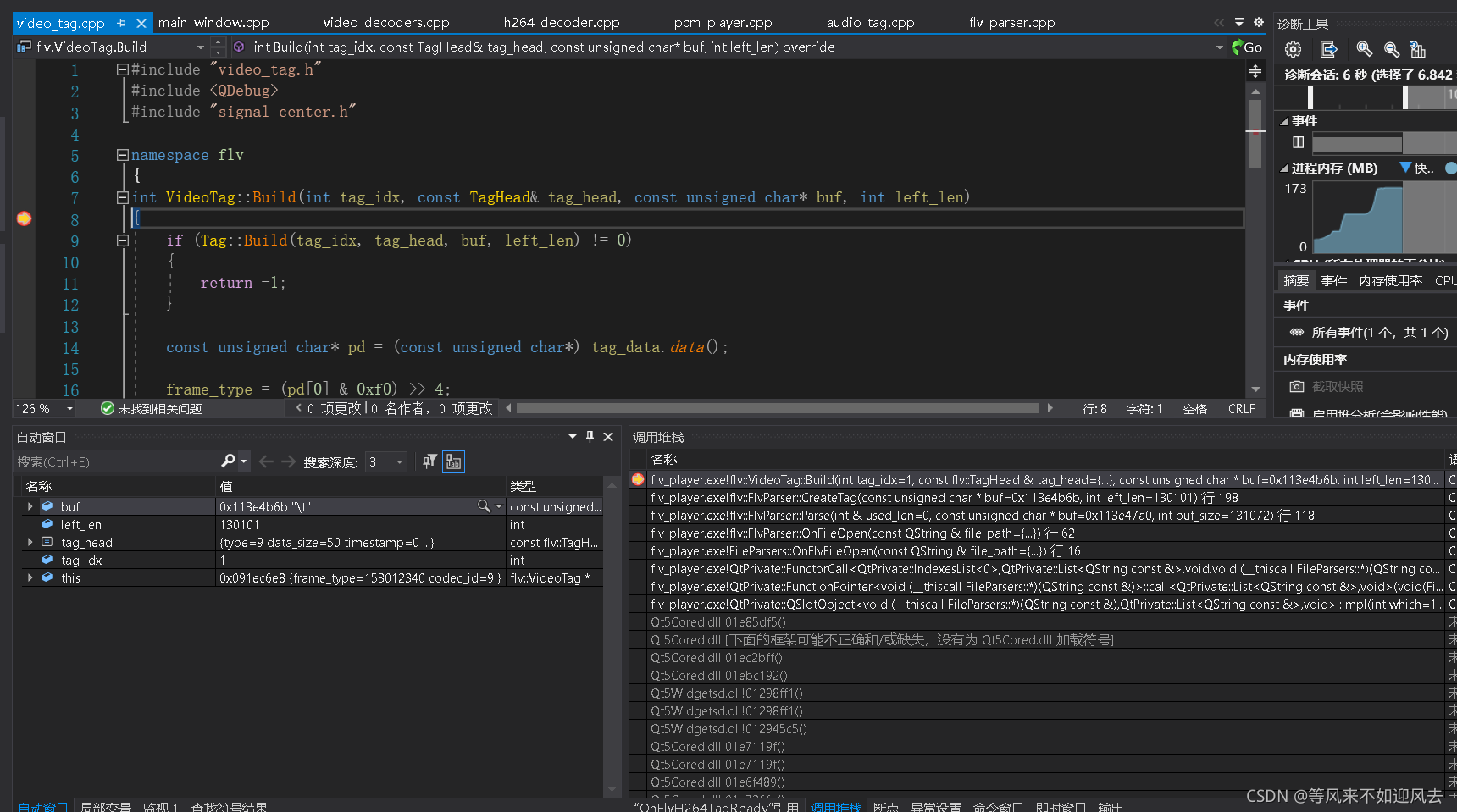Click the diagnostic timeline selection ruler
Viewport: 1457px width, 812px height.
[x=1366, y=98]
